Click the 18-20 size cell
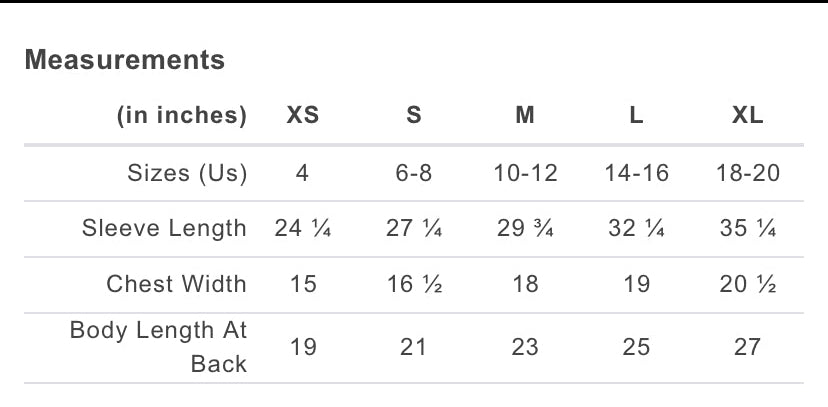 (747, 173)
